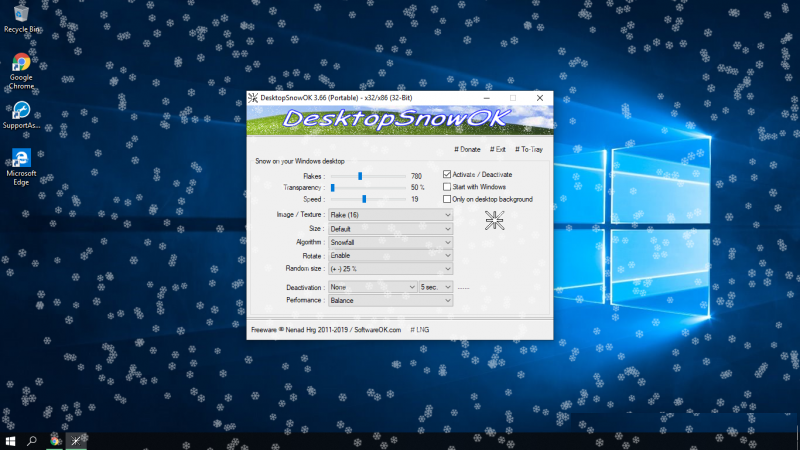Click the snowflake preview image
The image size is (800, 450).
pos(492,221)
